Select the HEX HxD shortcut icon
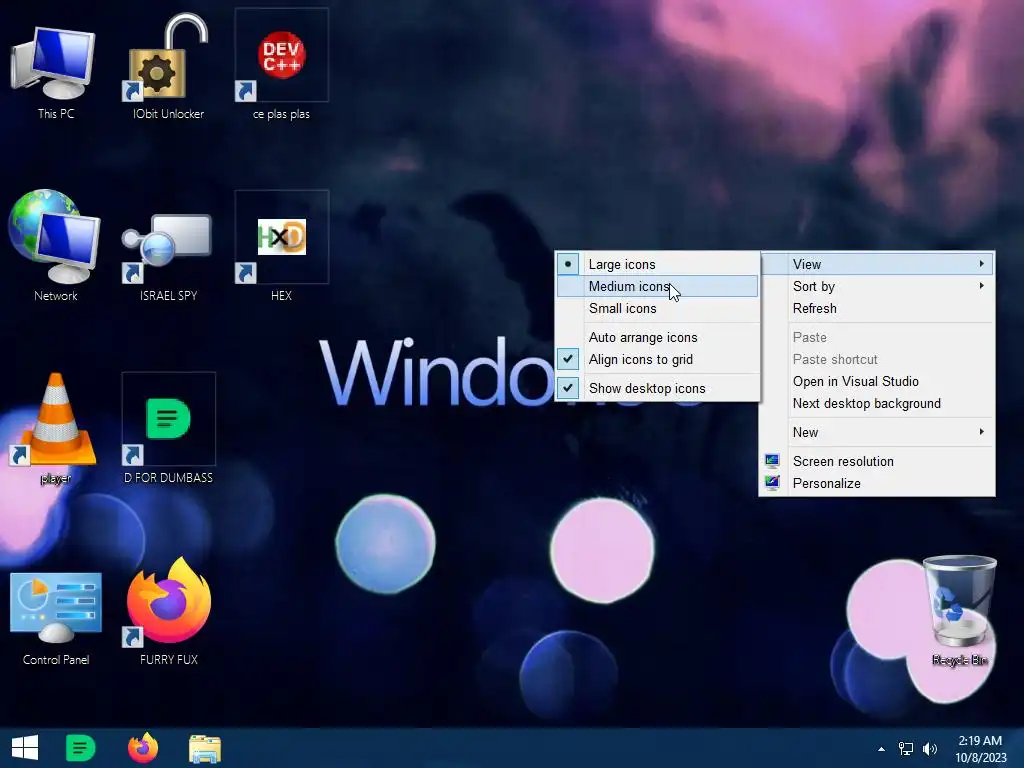Viewport: 1024px width, 768px height. 281,247
